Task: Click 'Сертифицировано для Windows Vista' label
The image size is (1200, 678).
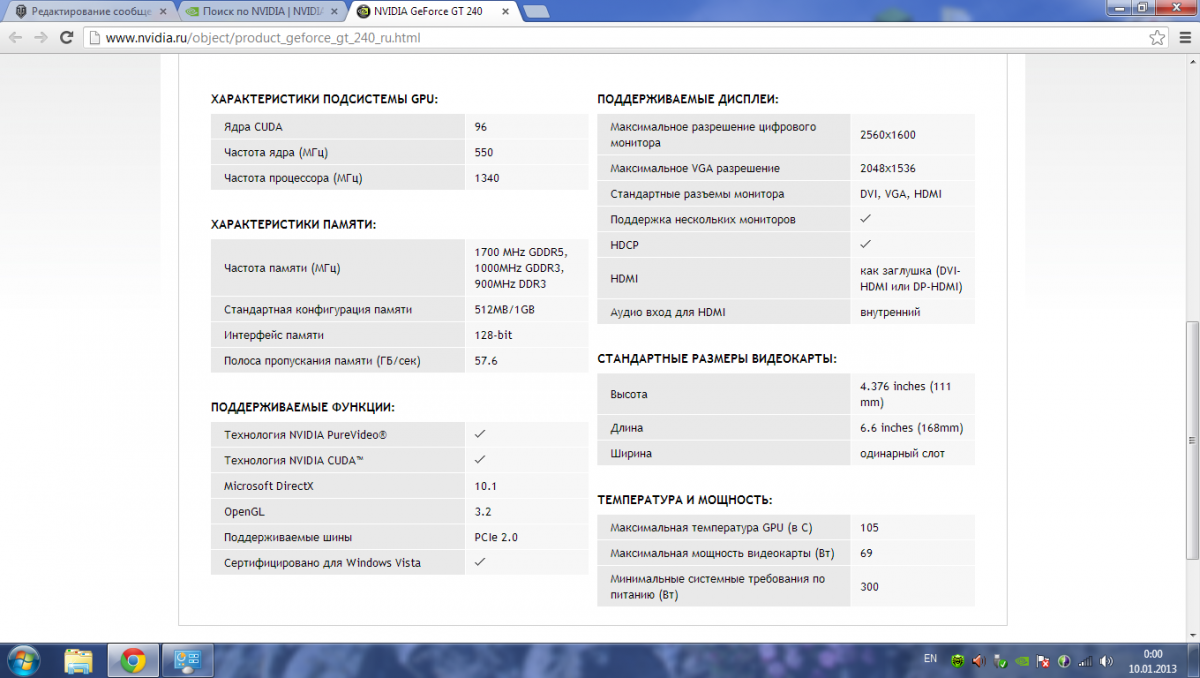Action: point(322,563)
